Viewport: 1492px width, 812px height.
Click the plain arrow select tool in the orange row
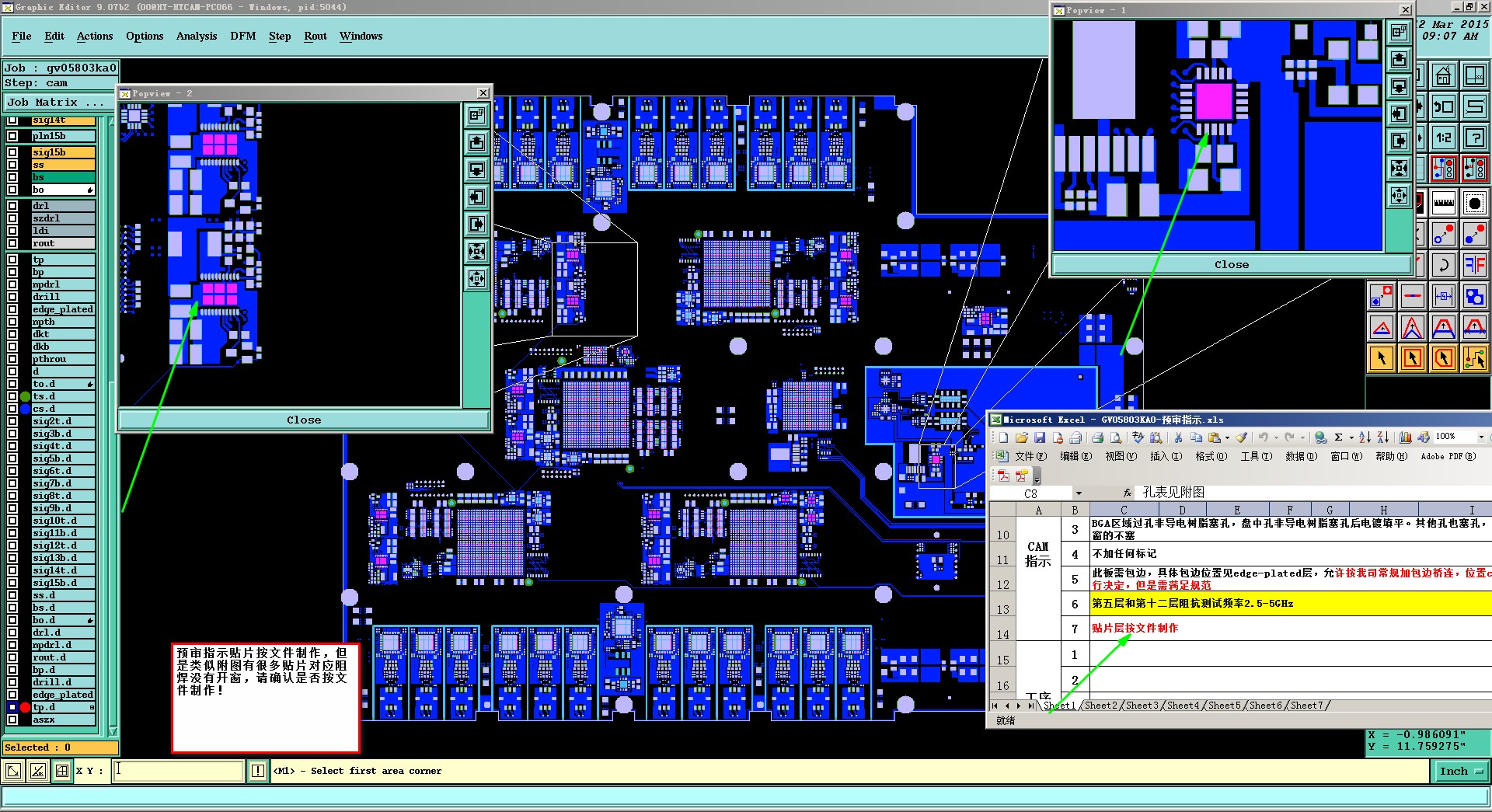(1382, 358)
